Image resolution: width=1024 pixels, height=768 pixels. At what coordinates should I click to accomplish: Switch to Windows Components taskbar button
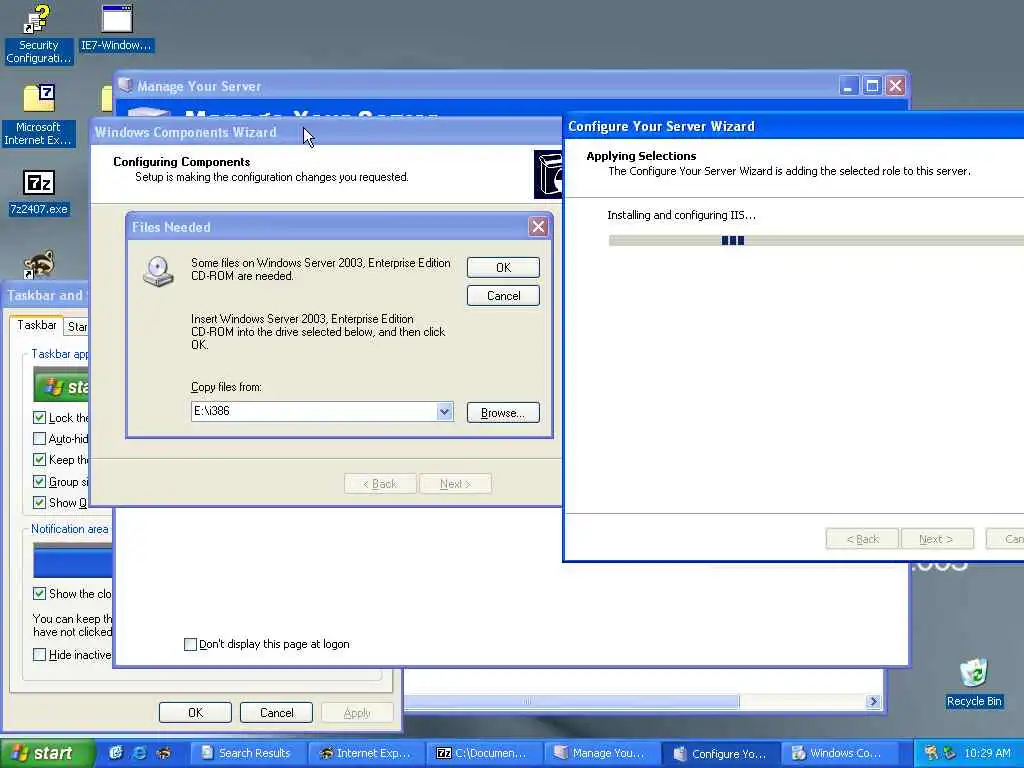pos(840,753)
